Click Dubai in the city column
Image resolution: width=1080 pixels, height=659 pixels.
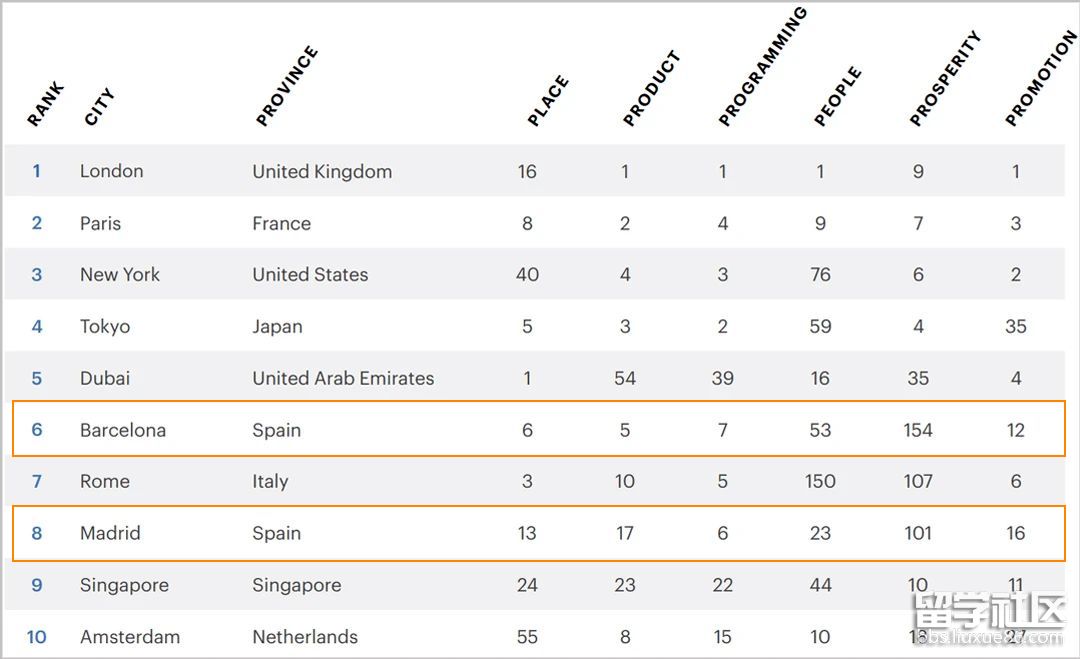click(x=105, y=379)
